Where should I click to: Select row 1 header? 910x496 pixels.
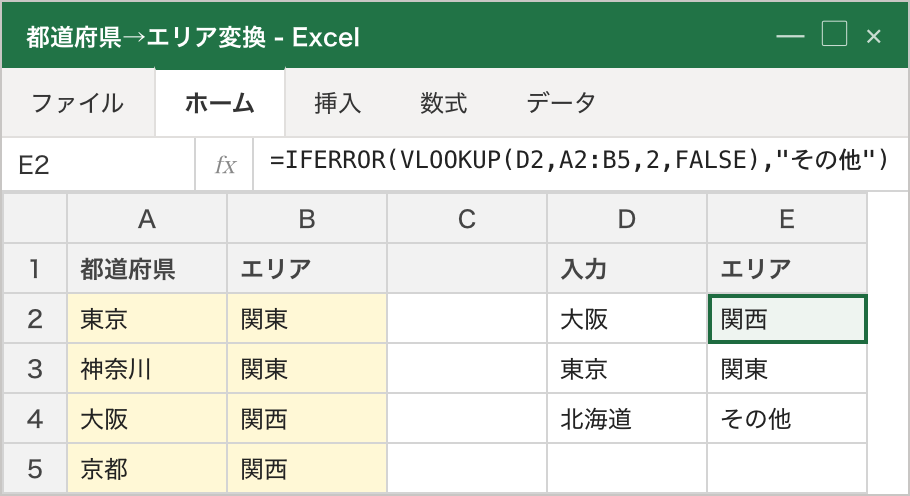point(35,269)
